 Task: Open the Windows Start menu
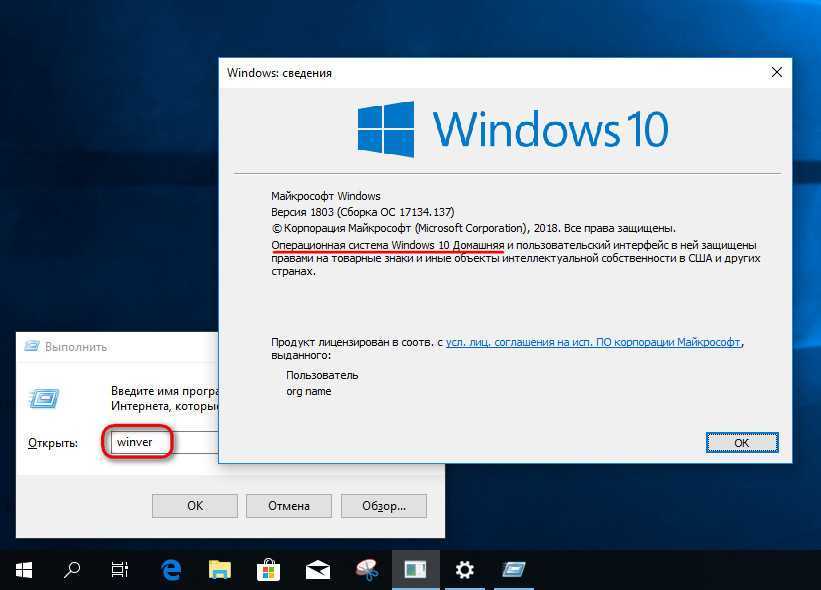pos(24,570)
